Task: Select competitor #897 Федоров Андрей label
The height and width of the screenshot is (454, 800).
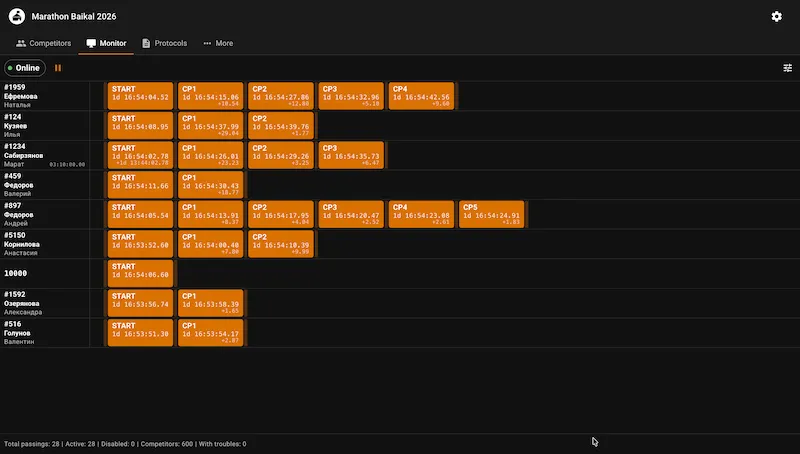Action: click(x=45, y=214)
